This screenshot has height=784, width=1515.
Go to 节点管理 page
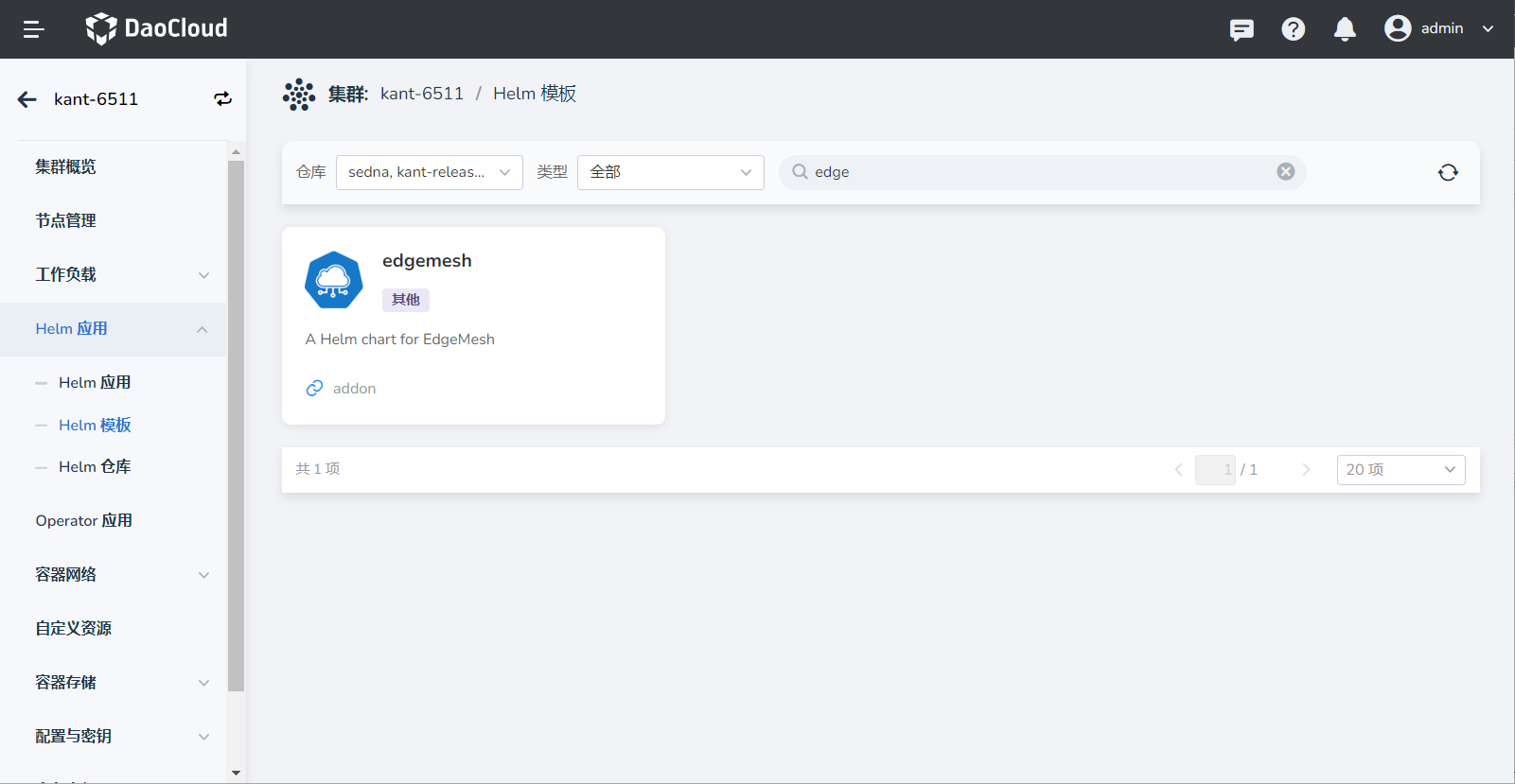pyautogui.click(x=66, y=220)
